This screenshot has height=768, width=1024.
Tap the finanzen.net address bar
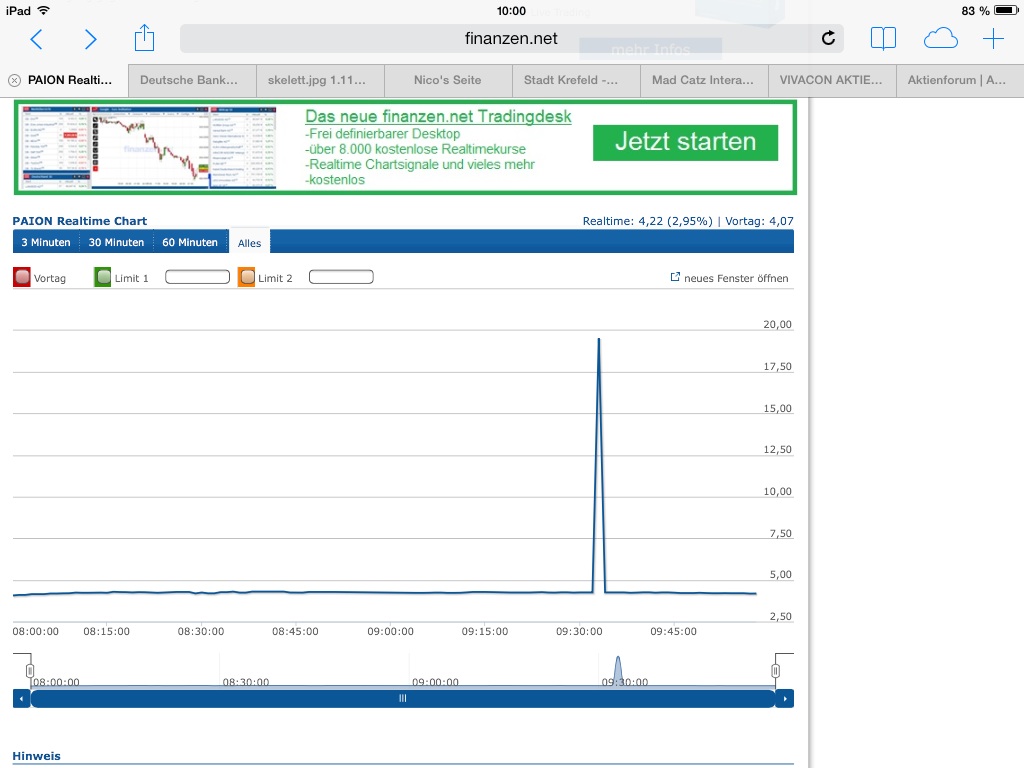pyautogui.click(x=511, y=39)
